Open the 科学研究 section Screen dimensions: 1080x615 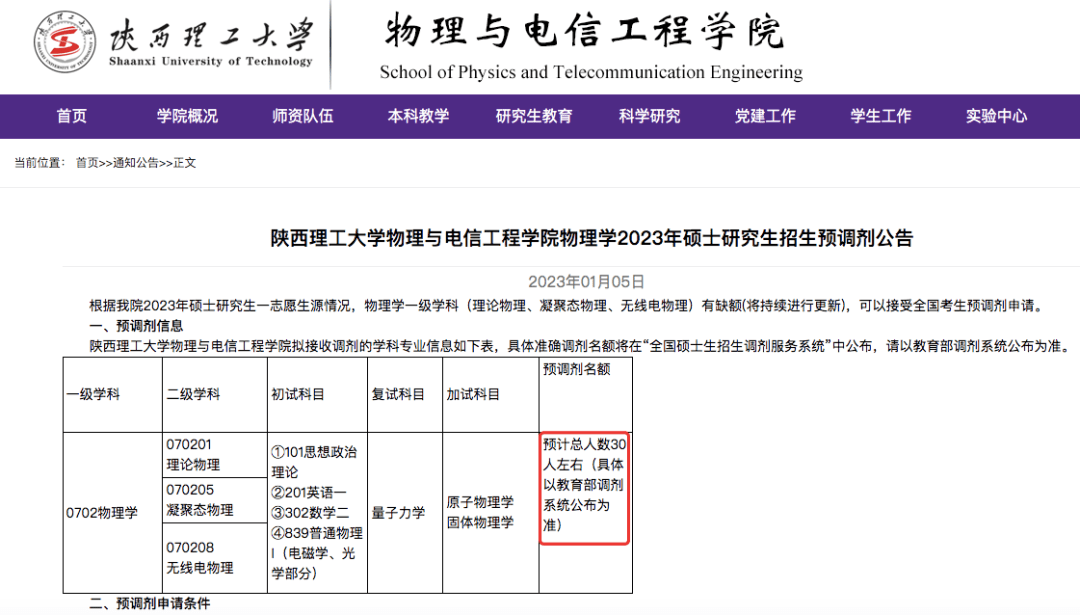click(649, 116)
